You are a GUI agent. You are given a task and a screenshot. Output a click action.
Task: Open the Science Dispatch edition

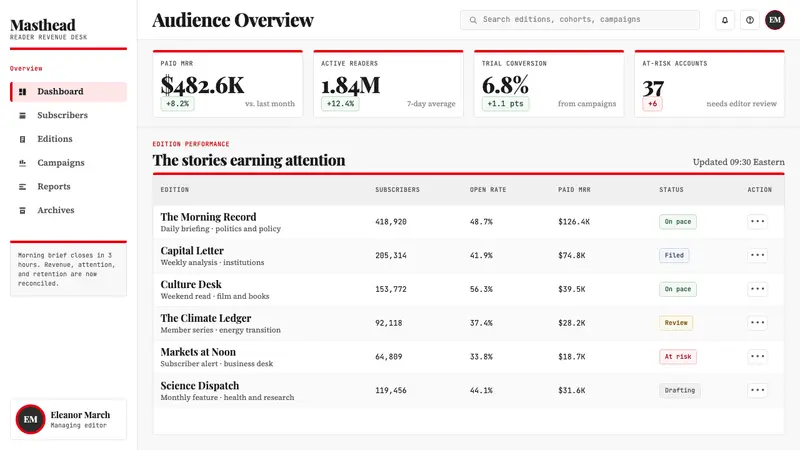pyautogui.click(x=199, y=385)
